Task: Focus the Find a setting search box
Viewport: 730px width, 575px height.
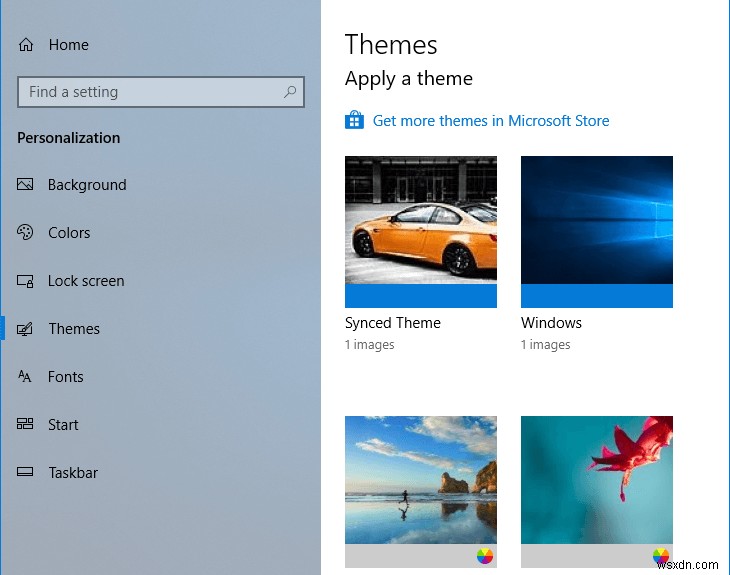Action: click(161, 92)
